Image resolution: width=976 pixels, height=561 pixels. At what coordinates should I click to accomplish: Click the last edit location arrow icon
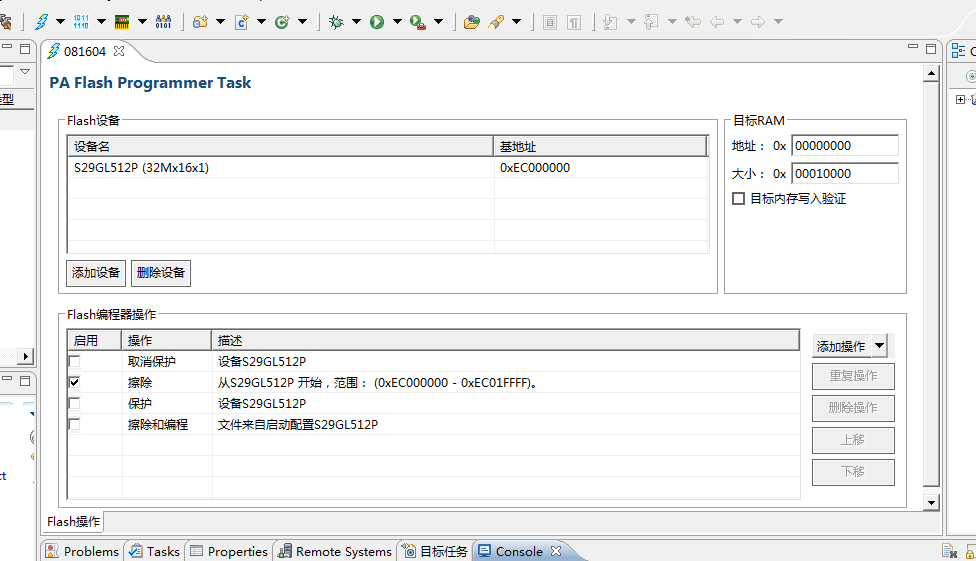point(693,22)
